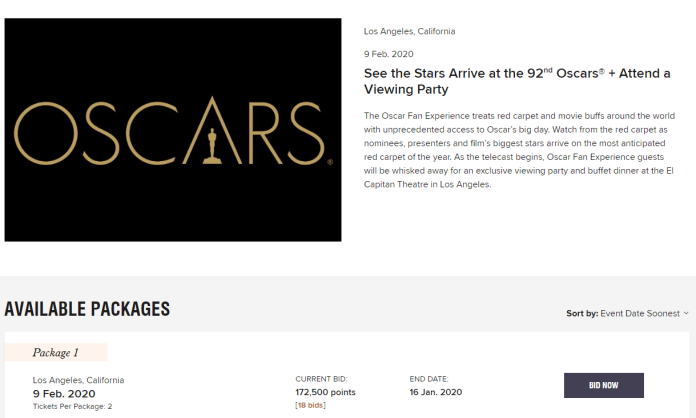Click the AVAILABLE PACKAGES heading
Screen dimensions: 696x418
[x=87, y=309]
